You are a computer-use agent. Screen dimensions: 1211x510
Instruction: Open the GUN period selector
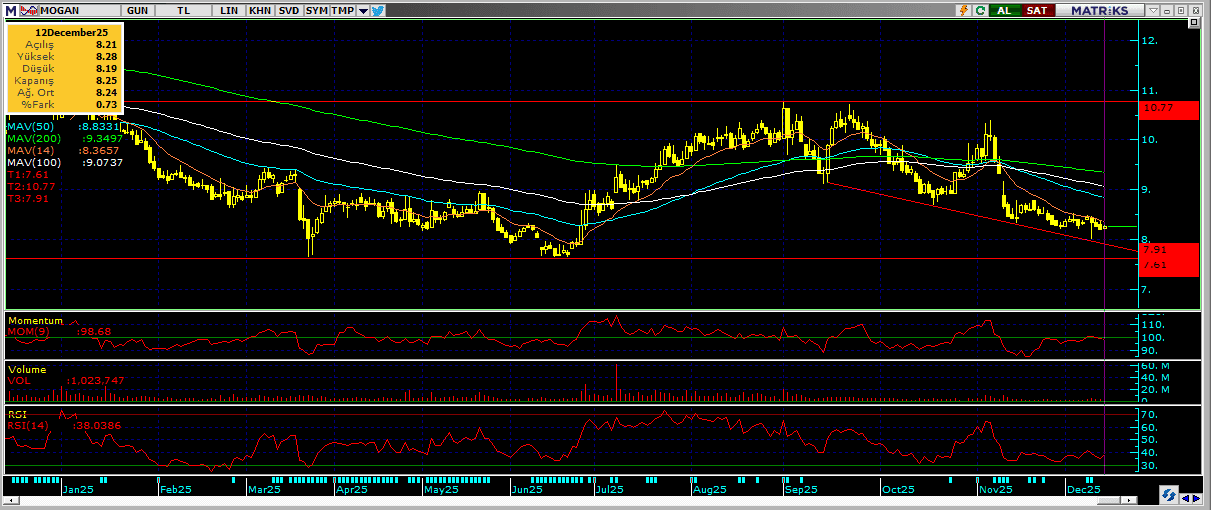click(x=139, y=10)
